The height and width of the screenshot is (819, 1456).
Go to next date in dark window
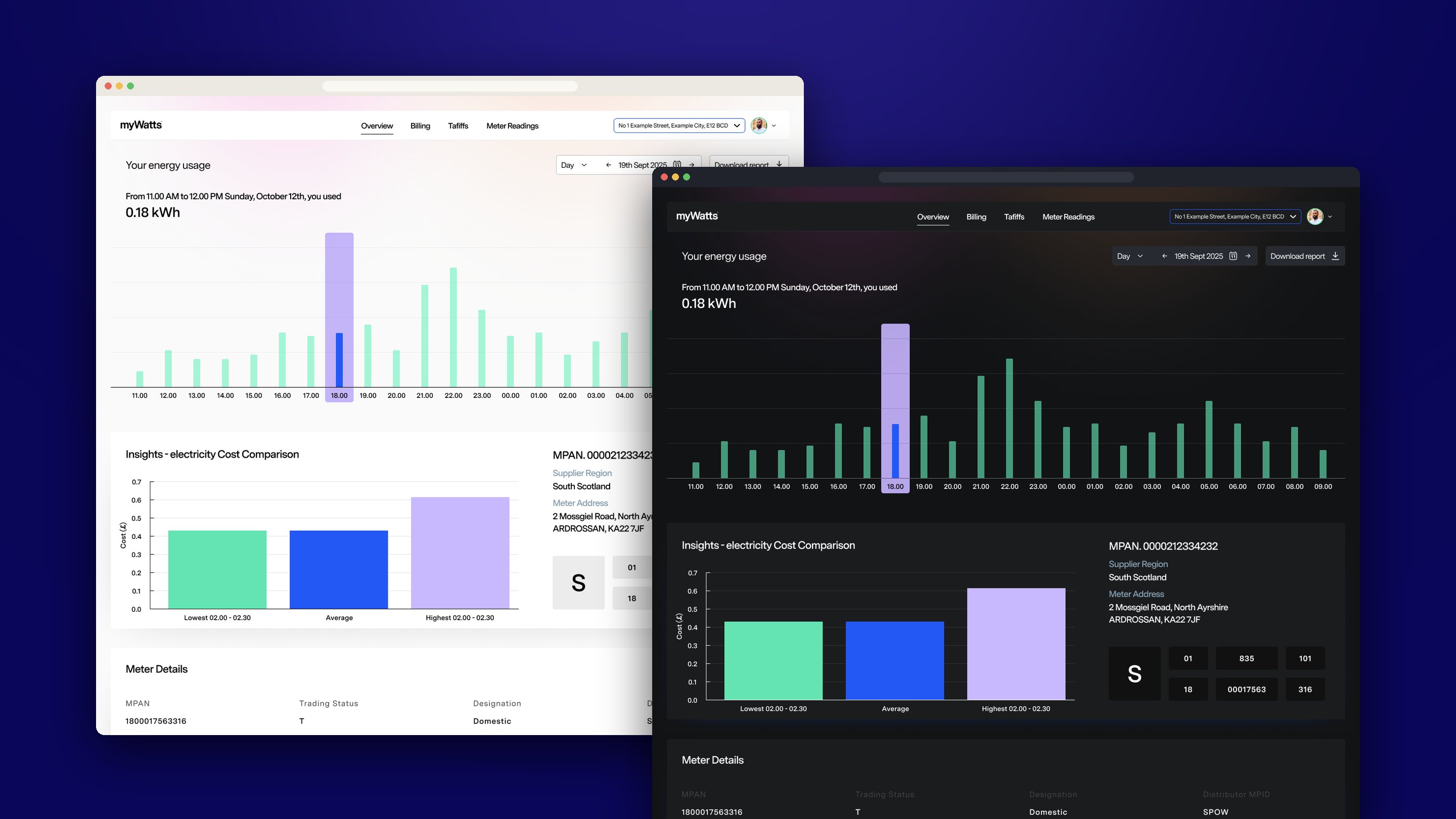pyautogui.click(x=1247, y=256)
